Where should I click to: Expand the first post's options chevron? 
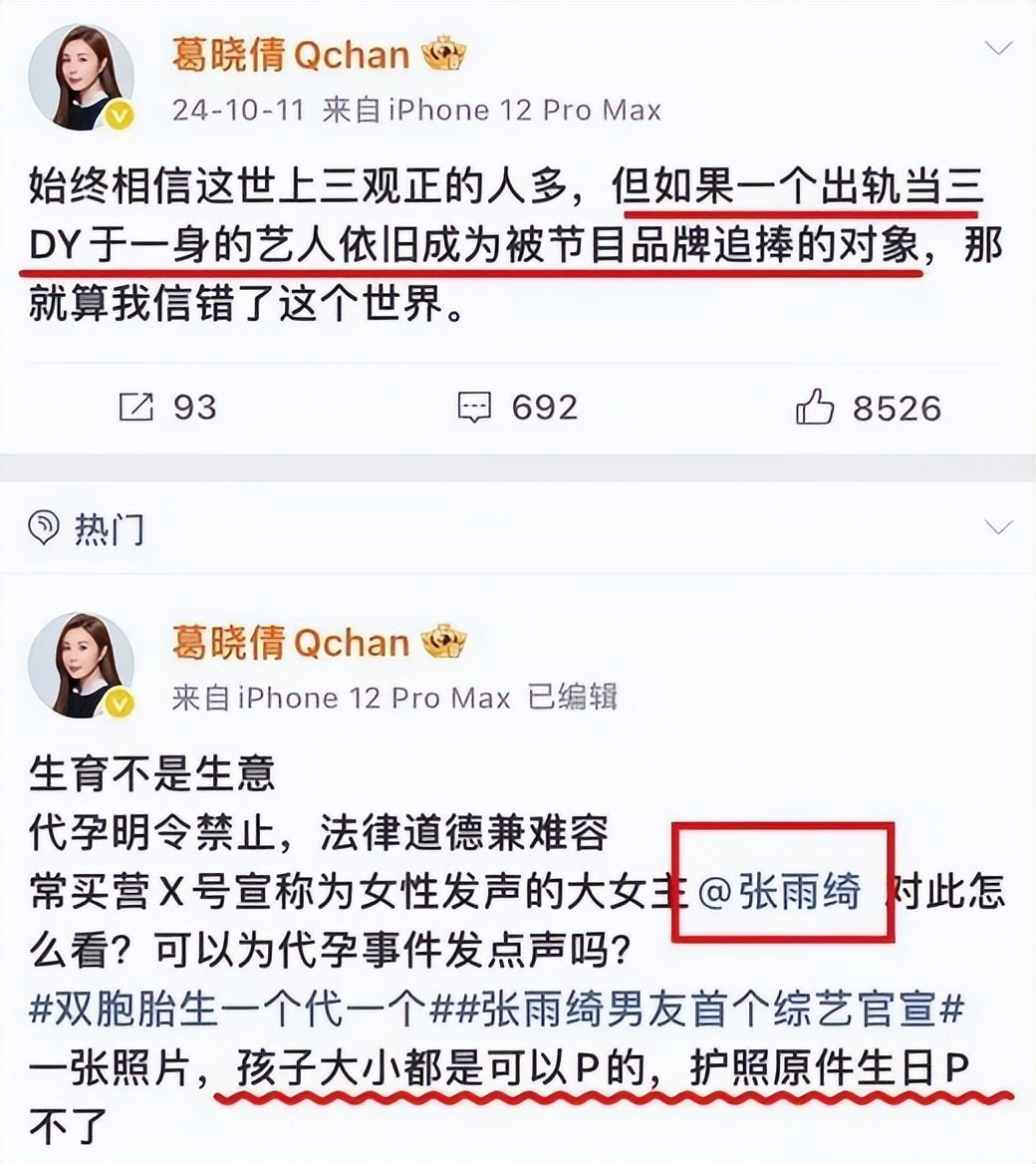pos(998,49)
